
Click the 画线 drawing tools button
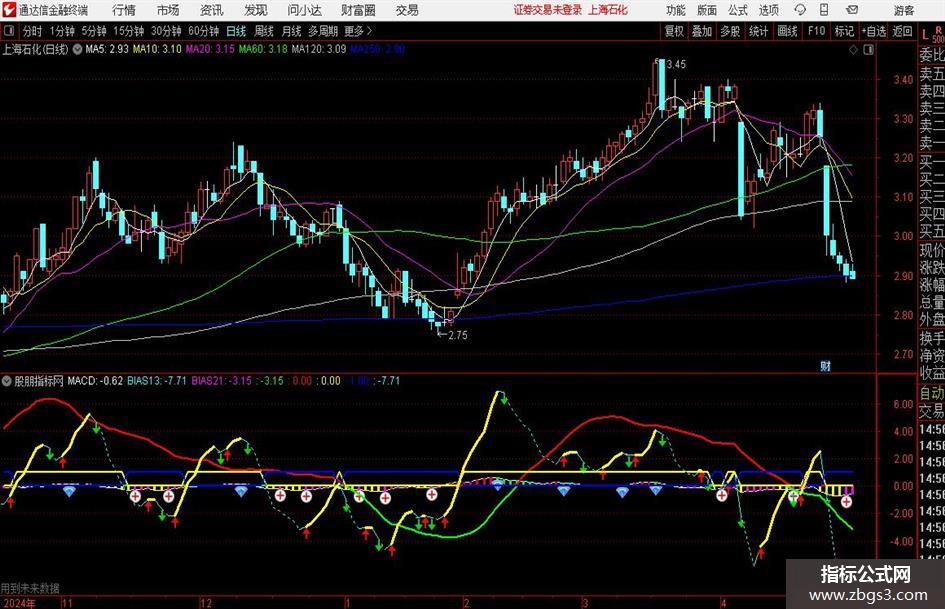coord(787,31)
